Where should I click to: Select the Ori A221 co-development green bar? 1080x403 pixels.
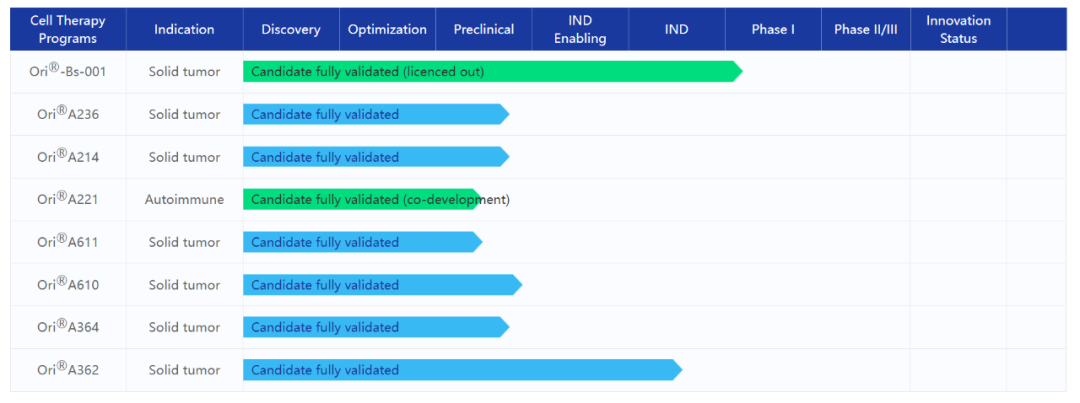click(360, 200)
